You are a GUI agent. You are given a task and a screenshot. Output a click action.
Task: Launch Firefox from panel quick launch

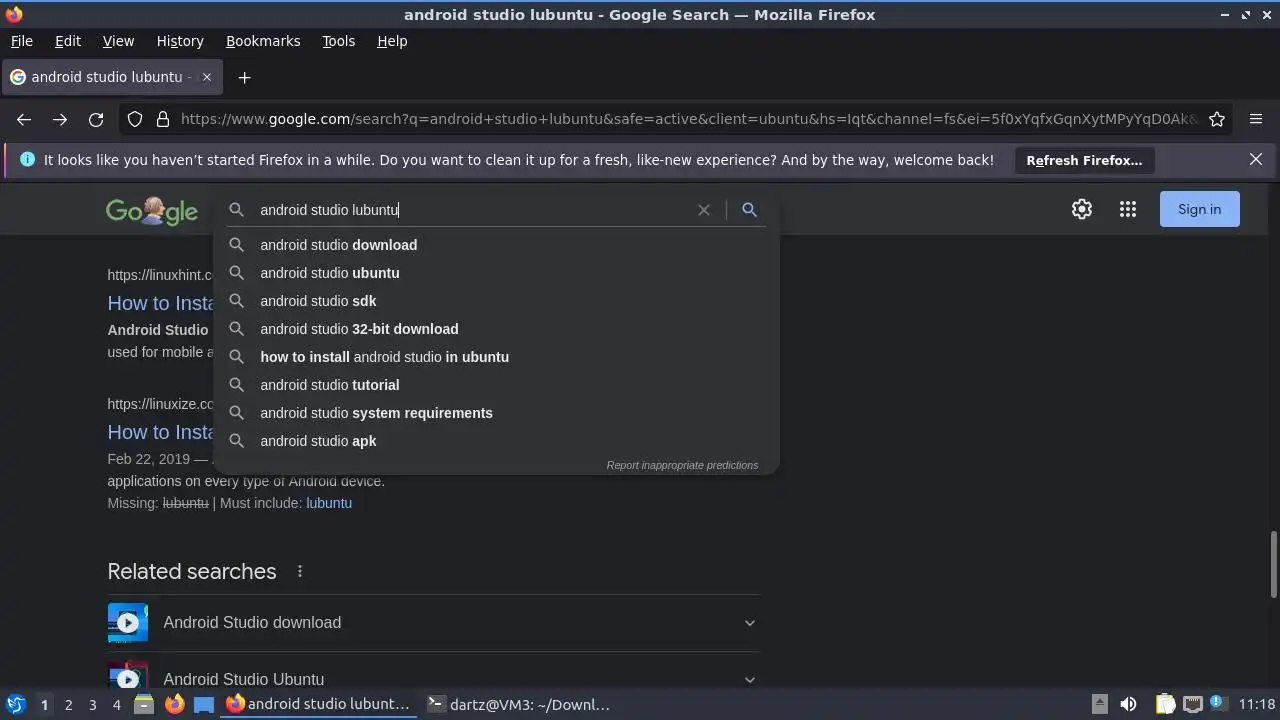(x=174, y=705)
